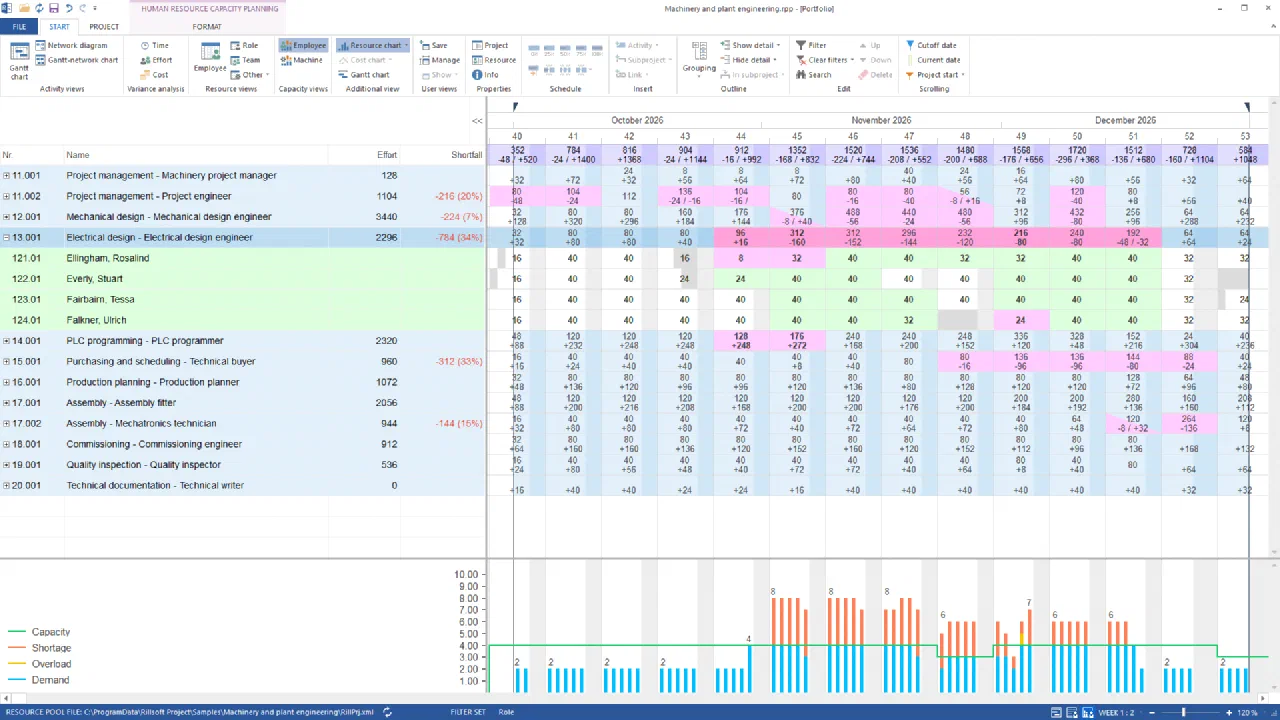Select employee row Ellingham, Rosalind
This screenshot has width=1280, height=720.
243,258
